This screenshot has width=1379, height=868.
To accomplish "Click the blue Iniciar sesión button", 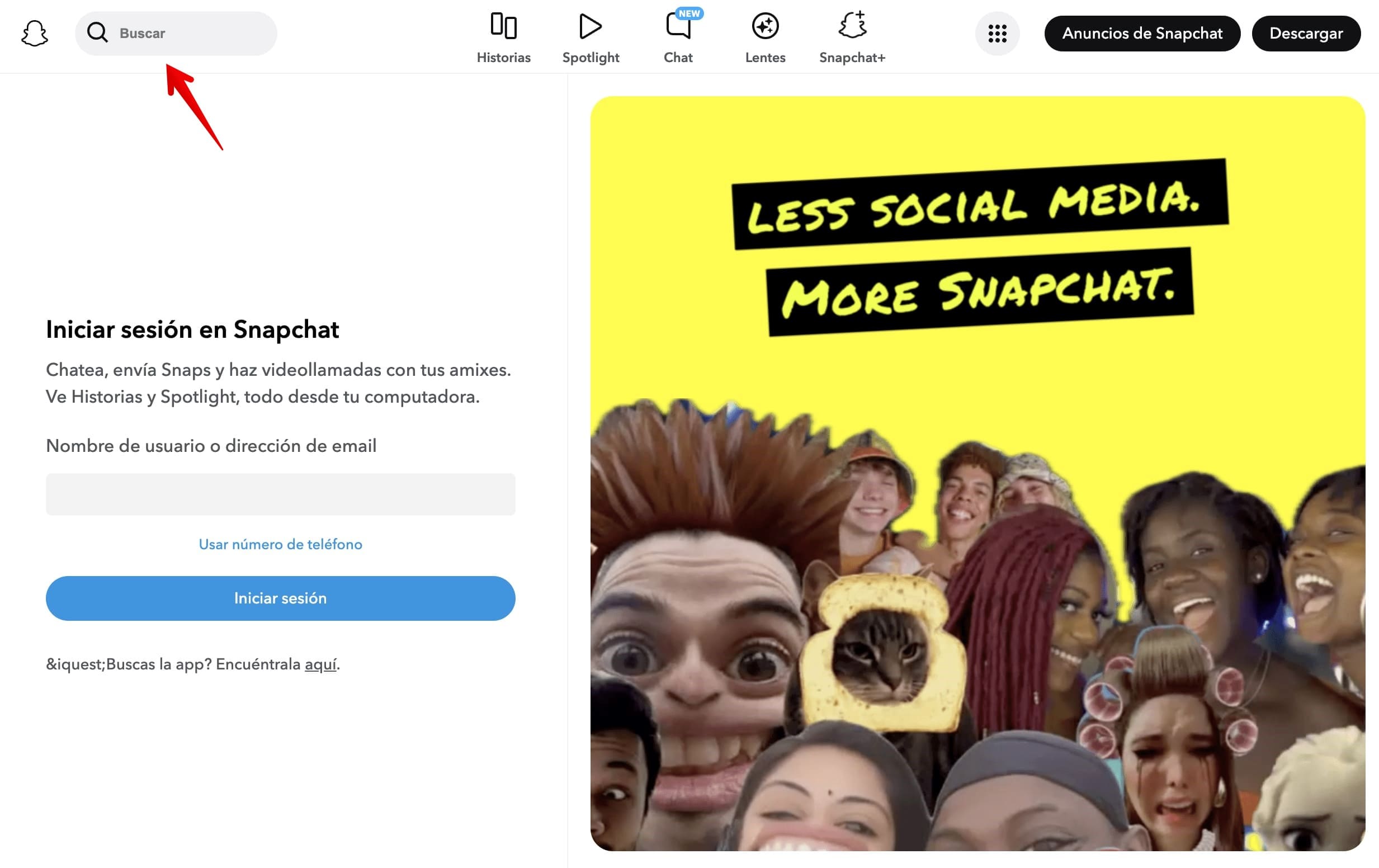I will coord(281,598).
